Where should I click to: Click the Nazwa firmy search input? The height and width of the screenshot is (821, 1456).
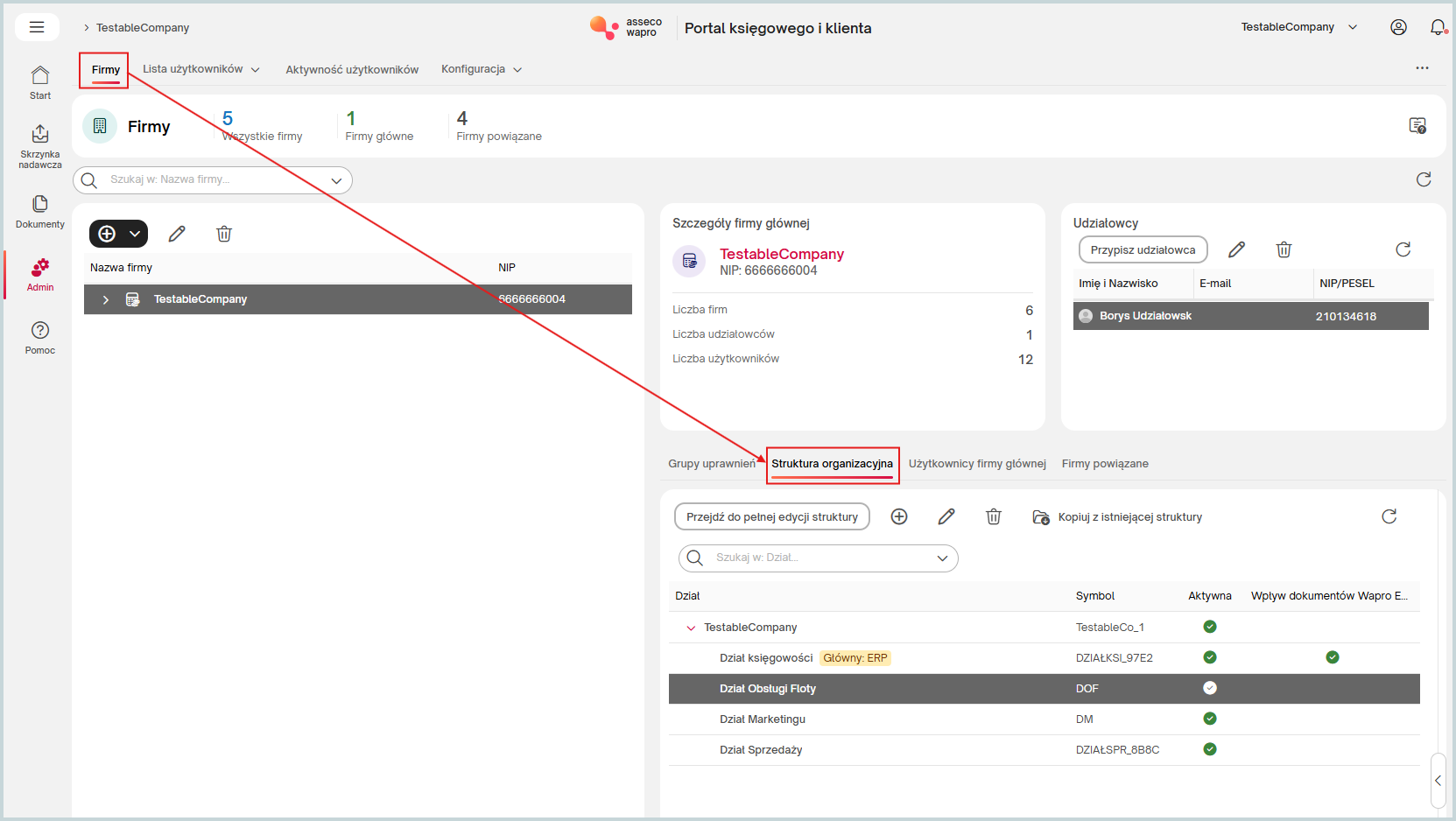tap(213, 180)
